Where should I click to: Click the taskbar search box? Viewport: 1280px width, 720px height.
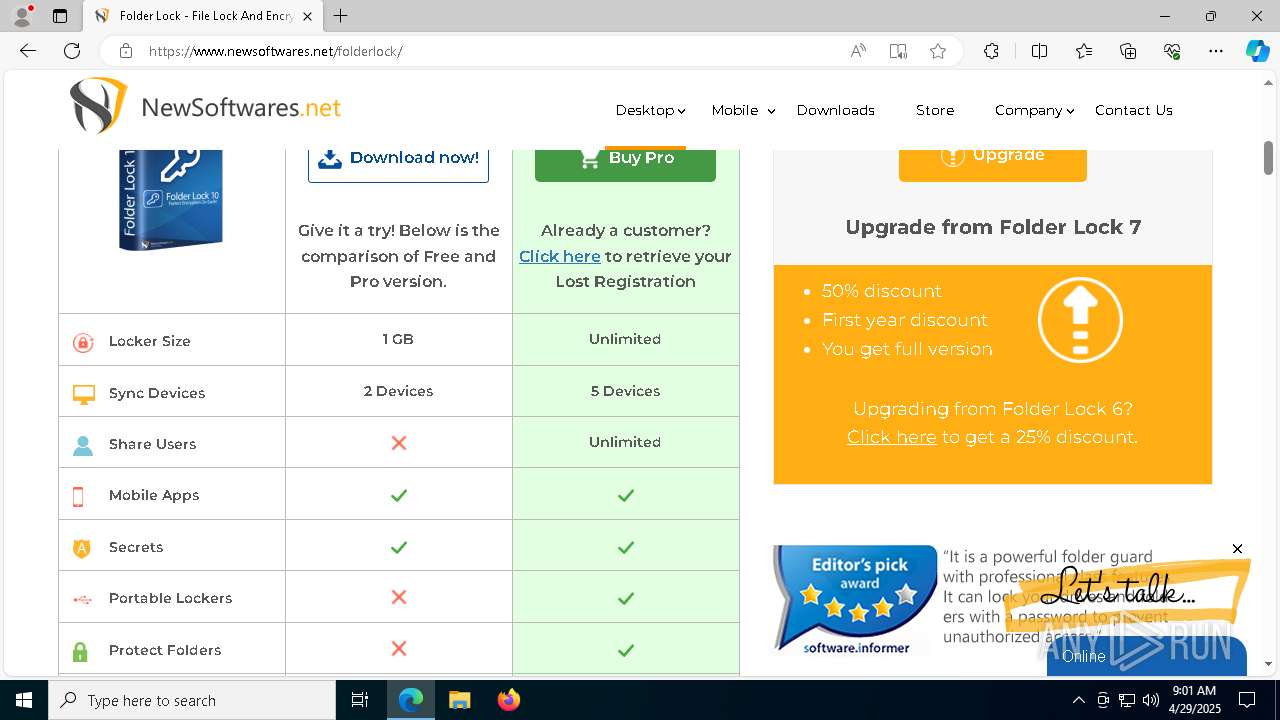click(192, 700)
